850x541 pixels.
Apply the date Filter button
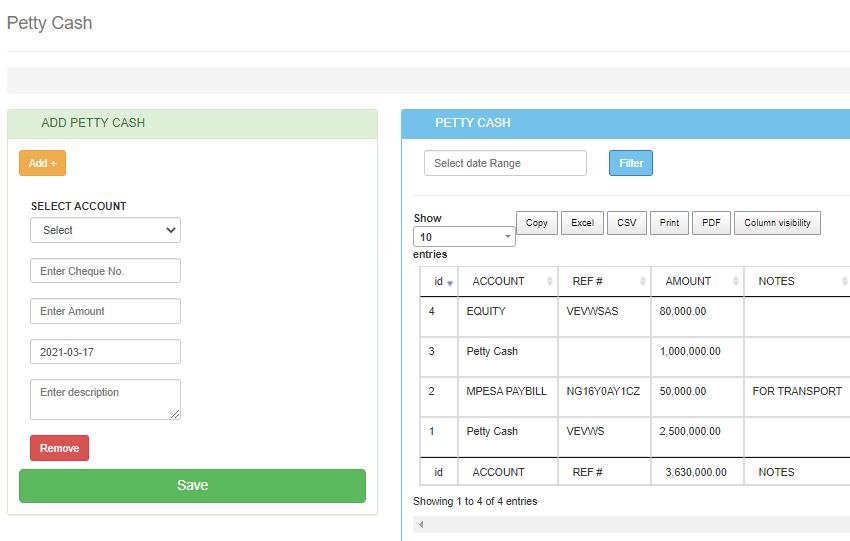pos(630,163)
